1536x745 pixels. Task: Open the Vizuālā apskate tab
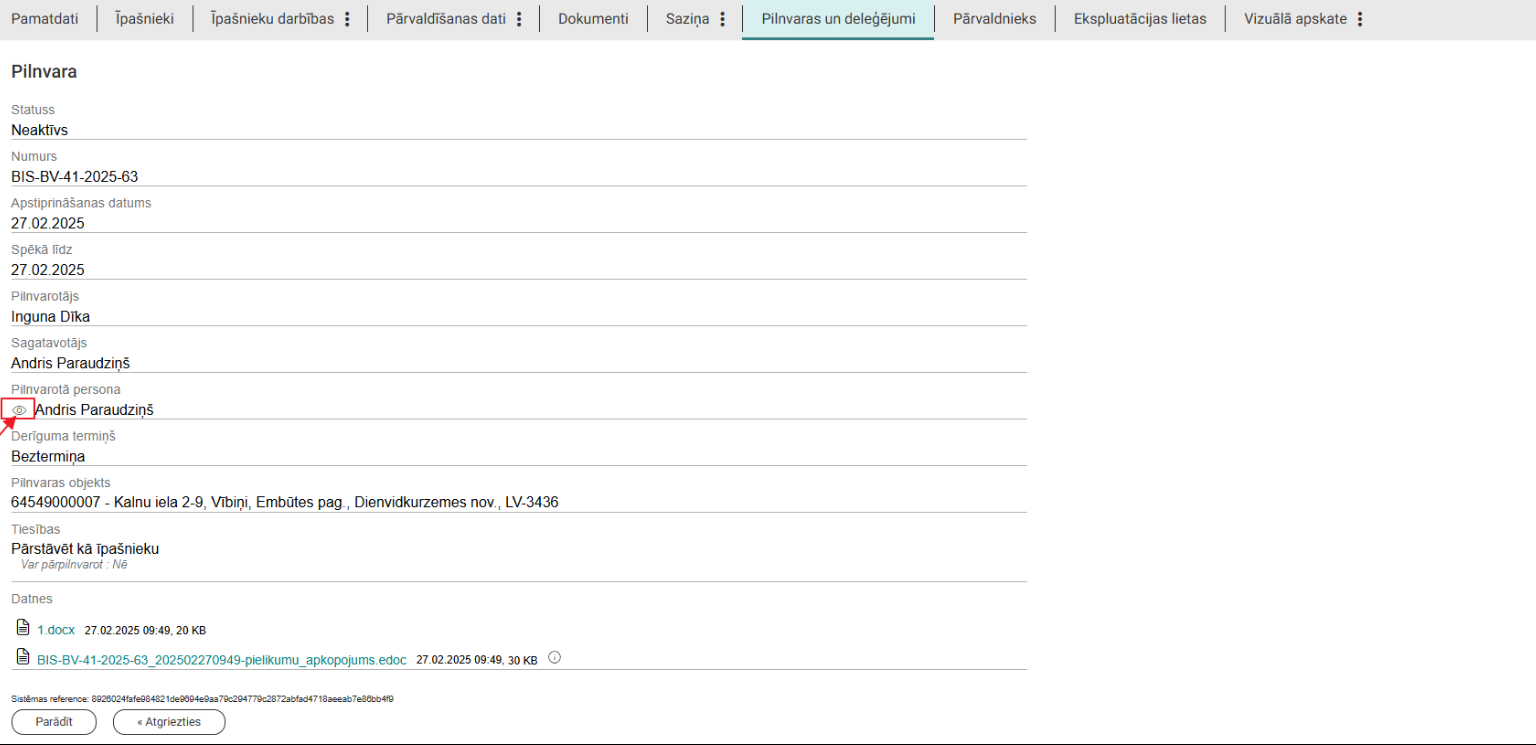[1295, 19]
